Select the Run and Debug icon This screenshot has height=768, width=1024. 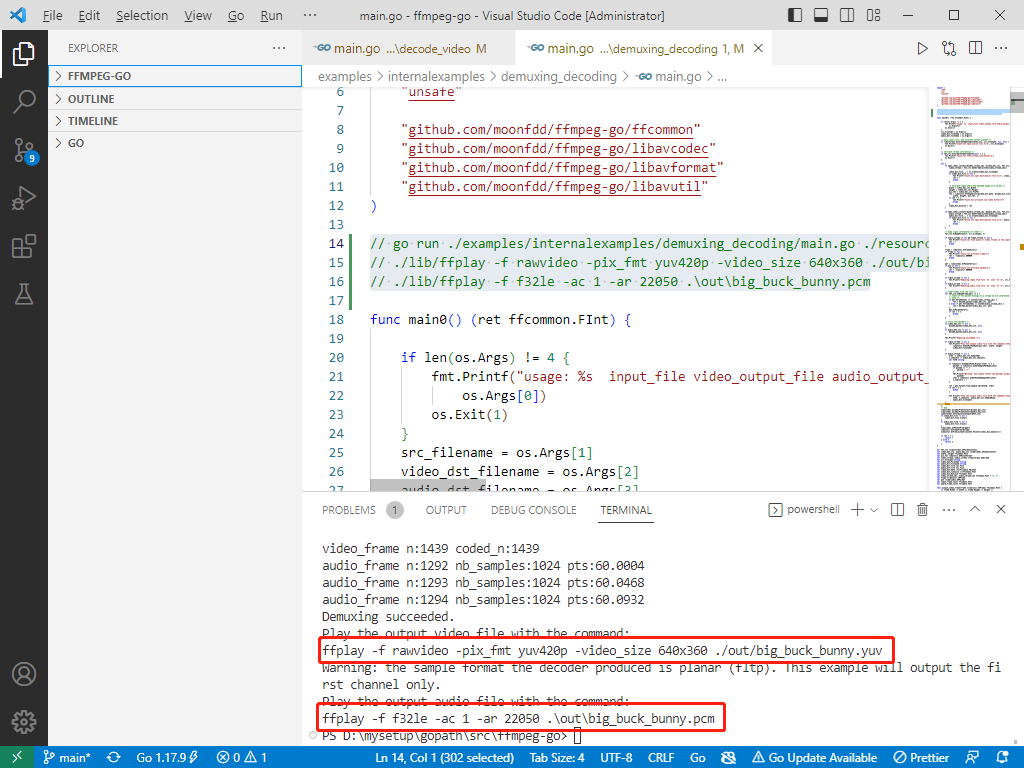(24, 196)
